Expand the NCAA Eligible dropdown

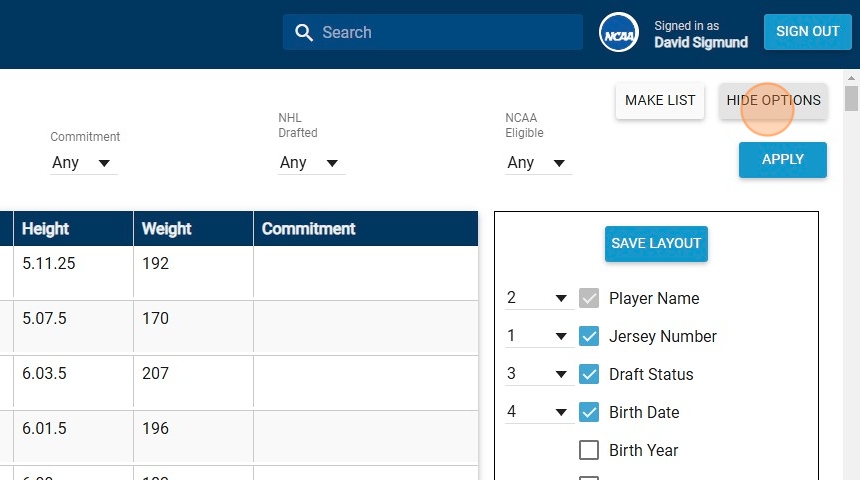[538, 163]
